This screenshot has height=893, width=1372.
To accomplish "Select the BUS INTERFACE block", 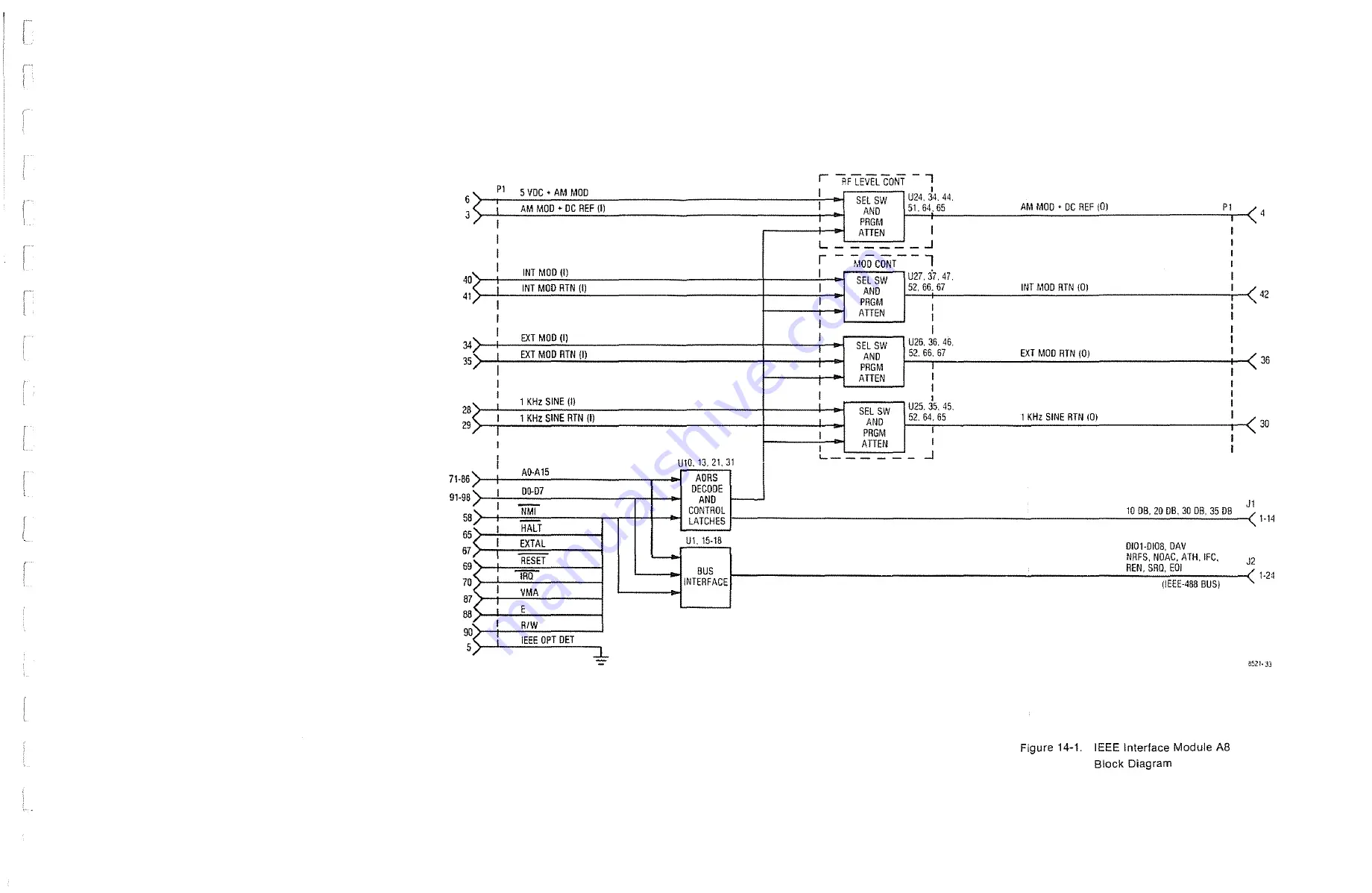I will point(705,577).
